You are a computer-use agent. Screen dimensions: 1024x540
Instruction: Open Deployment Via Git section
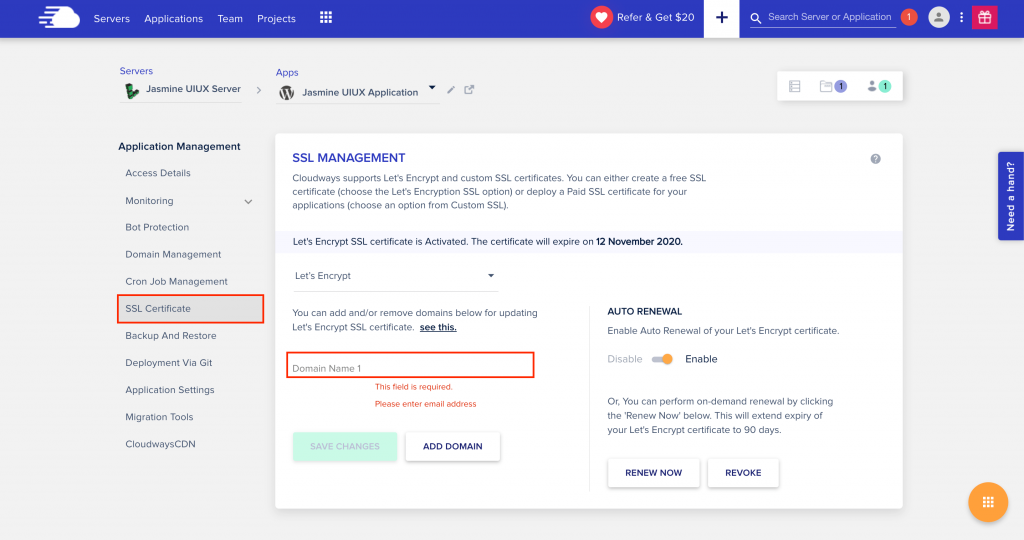click(168, 362)
